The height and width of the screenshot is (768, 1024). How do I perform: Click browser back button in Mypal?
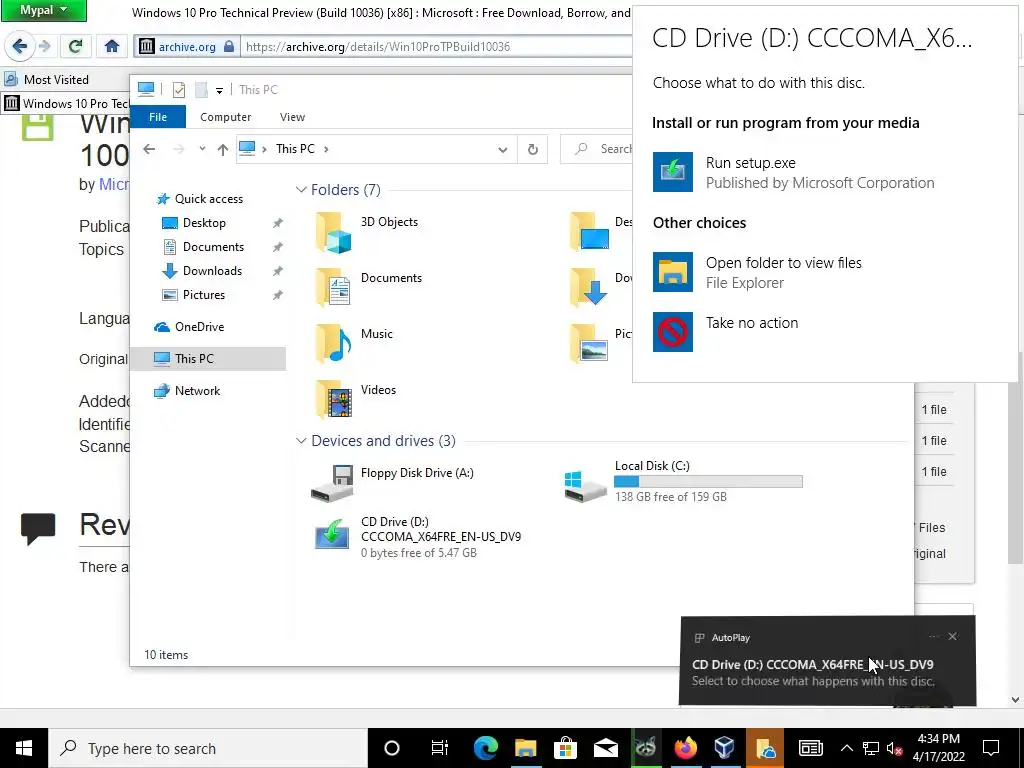tap(20, 46)
